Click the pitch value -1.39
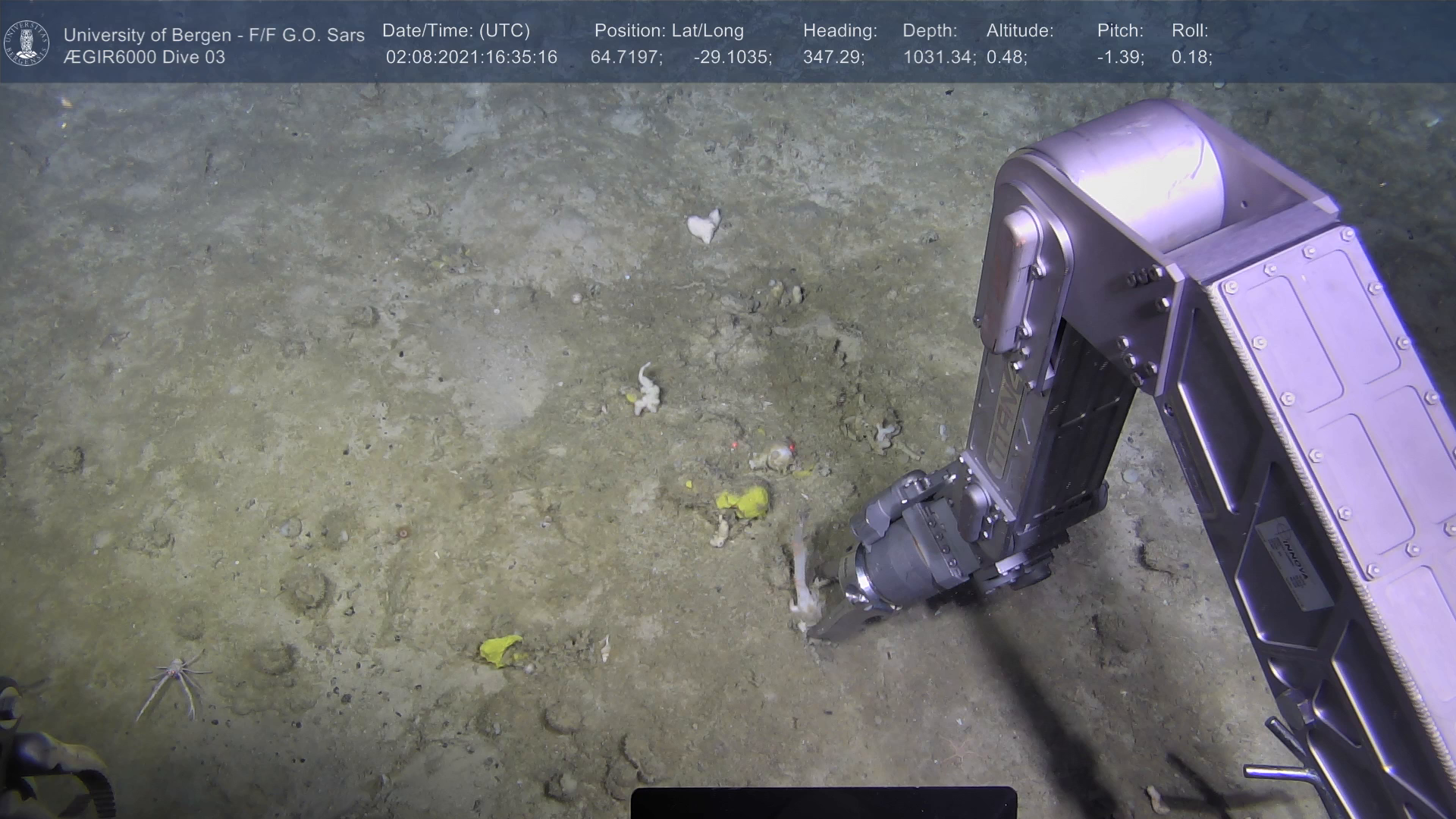1456x819 pixels. pos(1120,58)
